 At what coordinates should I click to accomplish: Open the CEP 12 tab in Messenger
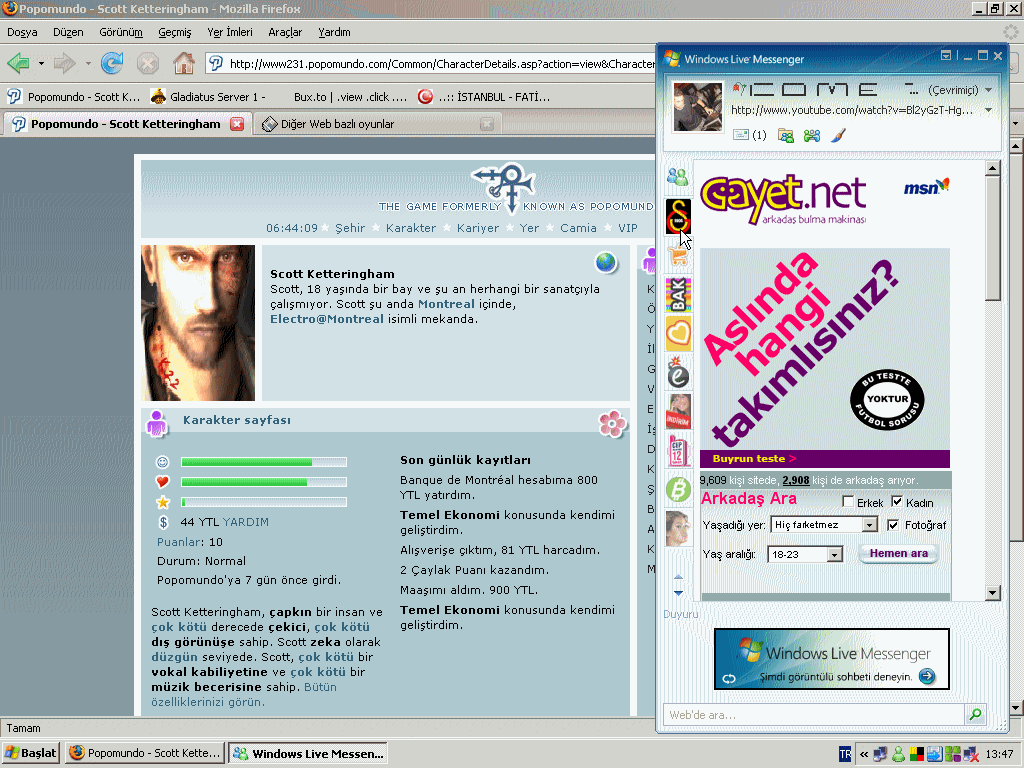tap(678, 451)
